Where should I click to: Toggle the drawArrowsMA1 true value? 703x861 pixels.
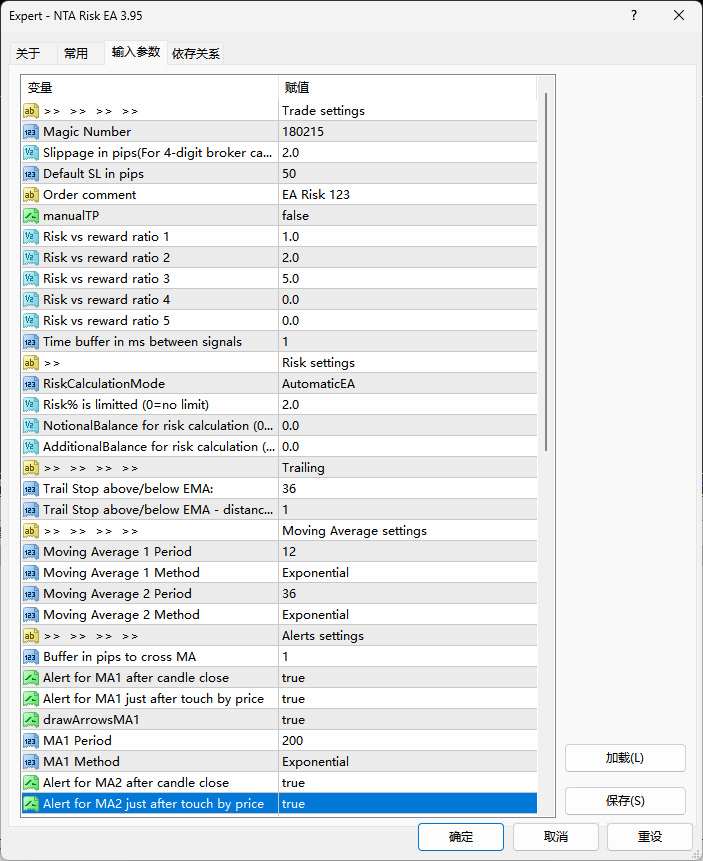[x=408, y=720]
